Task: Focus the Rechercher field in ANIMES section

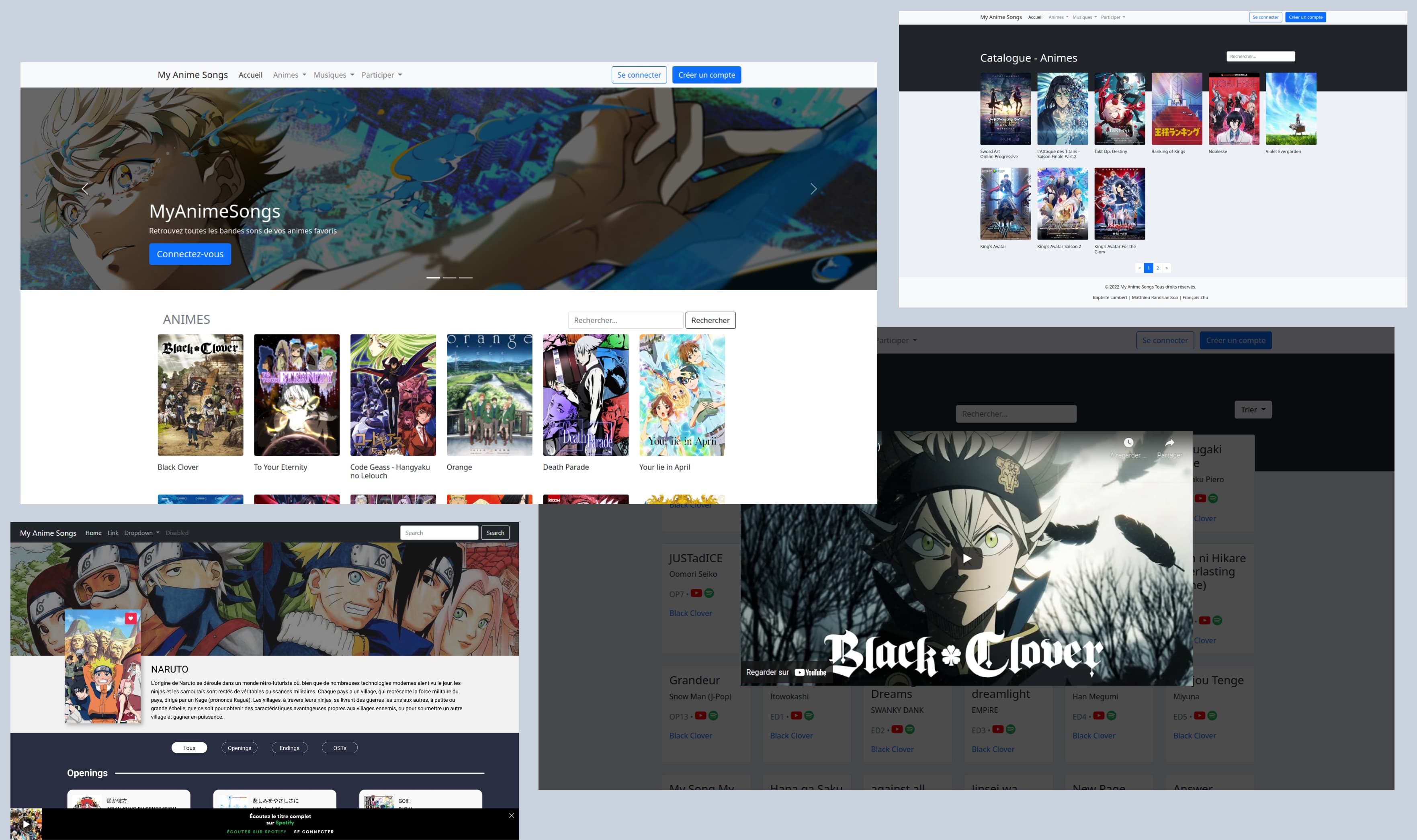Action: point(625,320)
